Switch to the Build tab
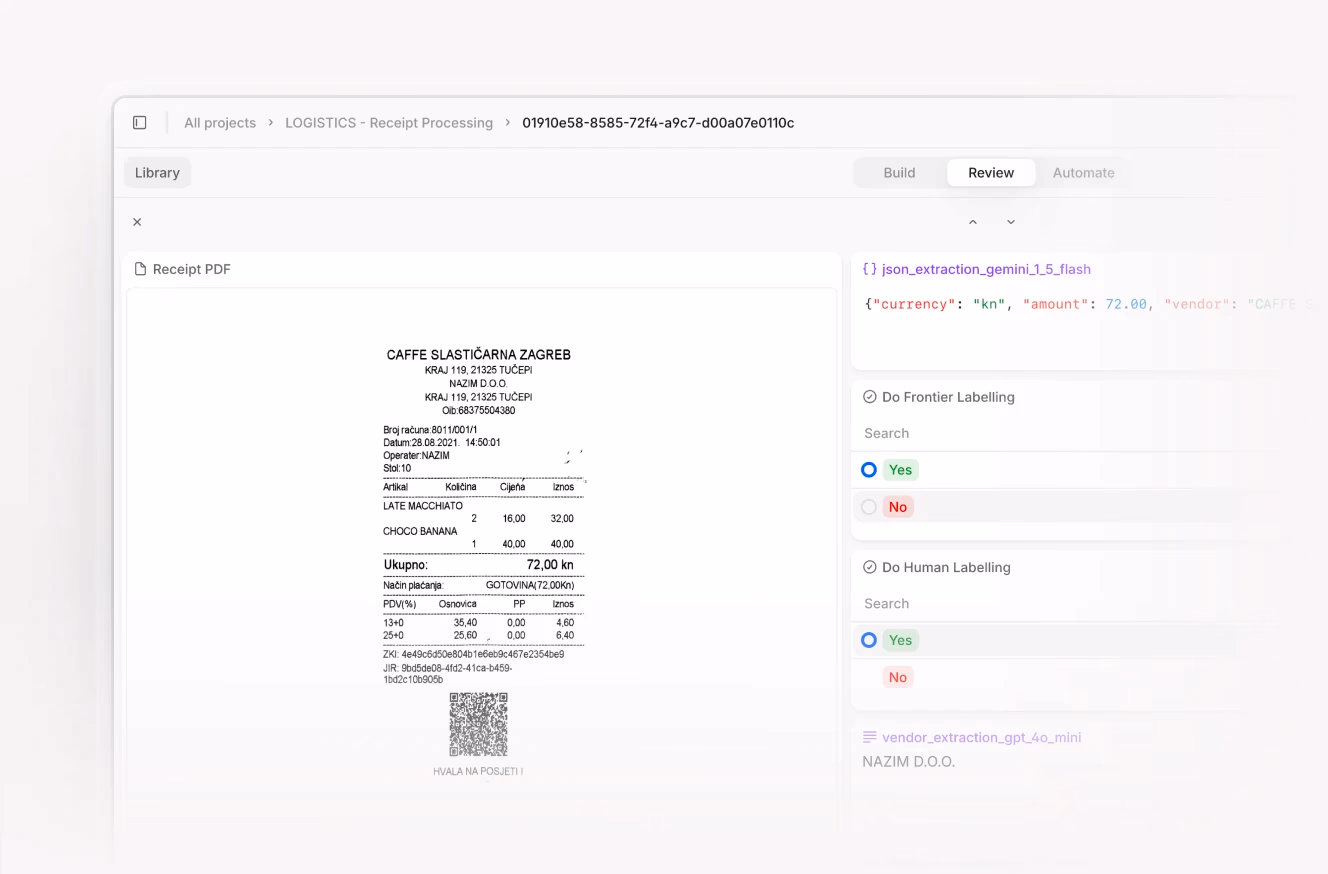Screen dimensions: 1328x874 (899, 173)
